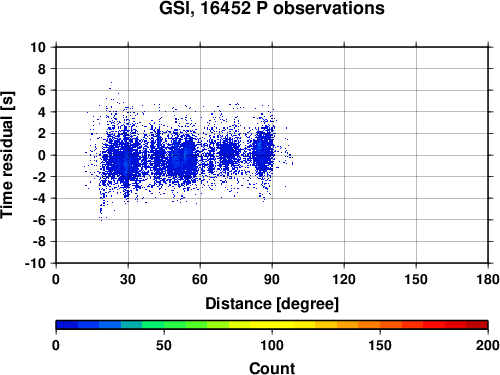Click the colorbar tick label "100"
The height and width of the screenshot is (375, 500).
click(x=272, y=345)
